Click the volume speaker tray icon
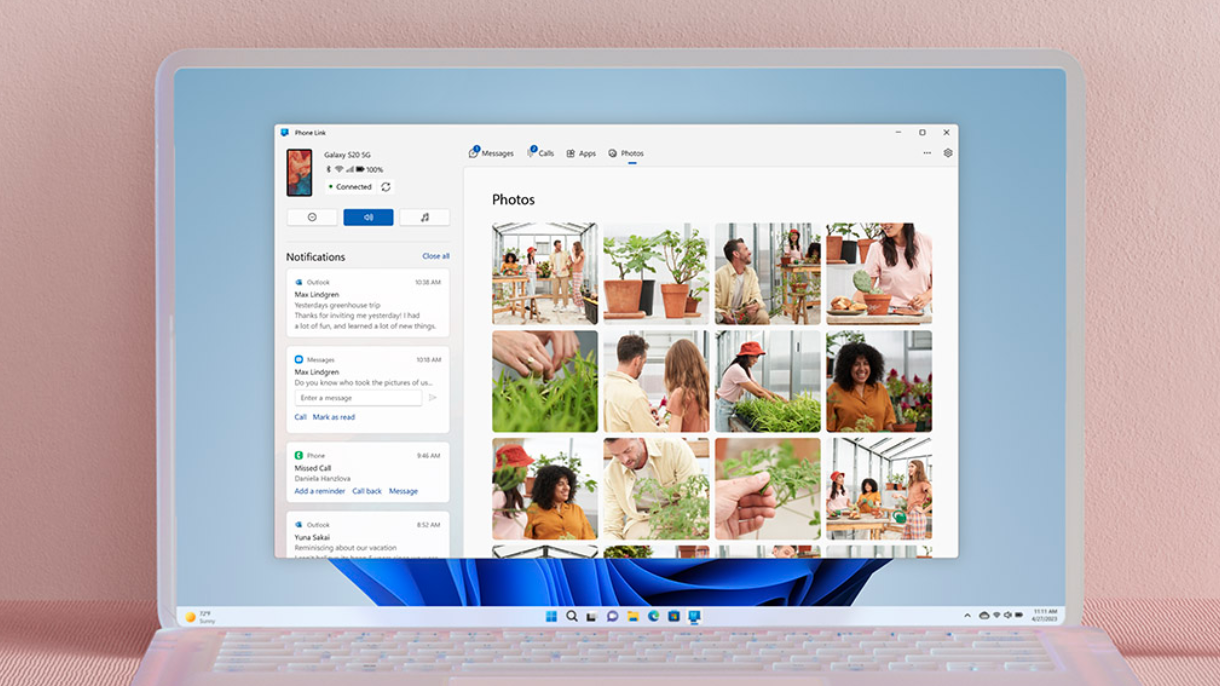Image resolution: width=1220 pixels, height=686 pixels. pyautogui.click(x=1007, y=616)
